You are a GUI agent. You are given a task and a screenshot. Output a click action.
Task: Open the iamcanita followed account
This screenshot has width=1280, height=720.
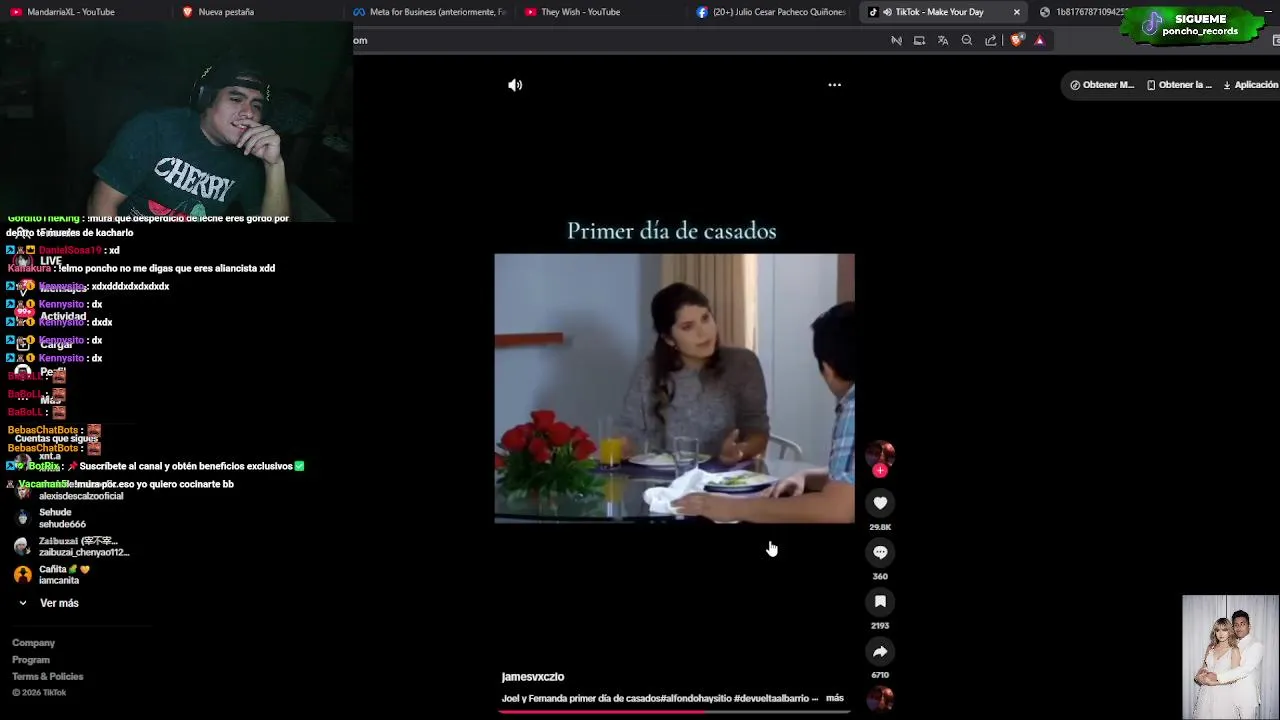tap(59, 581)
